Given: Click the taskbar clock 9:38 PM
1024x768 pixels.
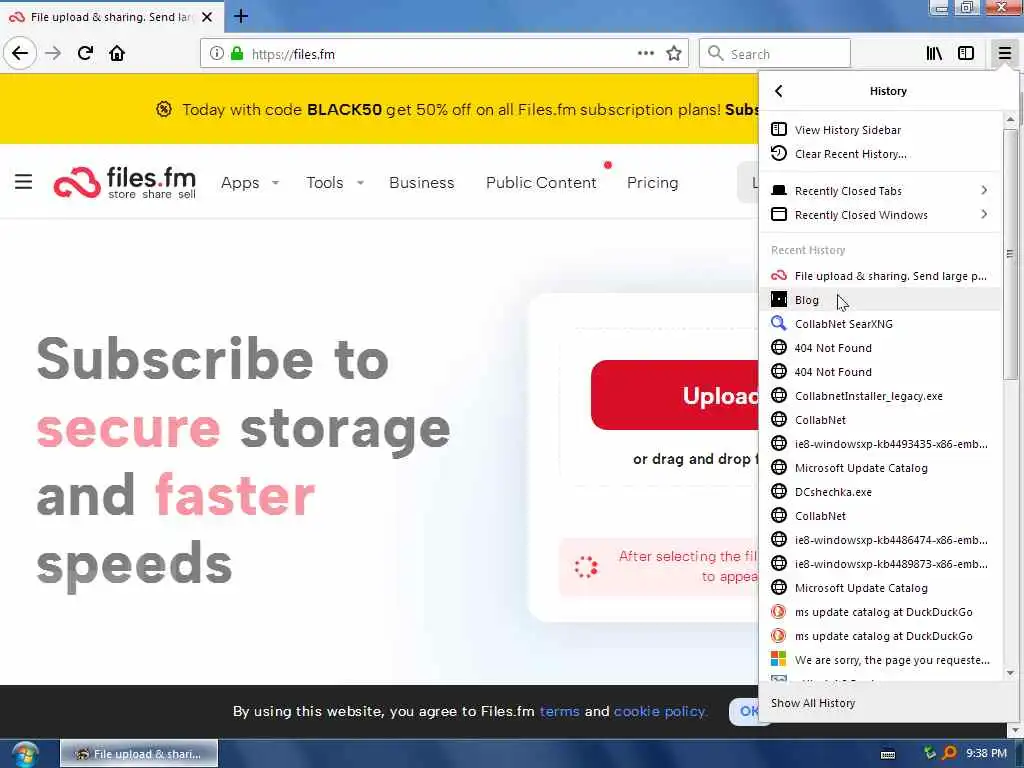Looking at the screenshot, I should point(986,754).
